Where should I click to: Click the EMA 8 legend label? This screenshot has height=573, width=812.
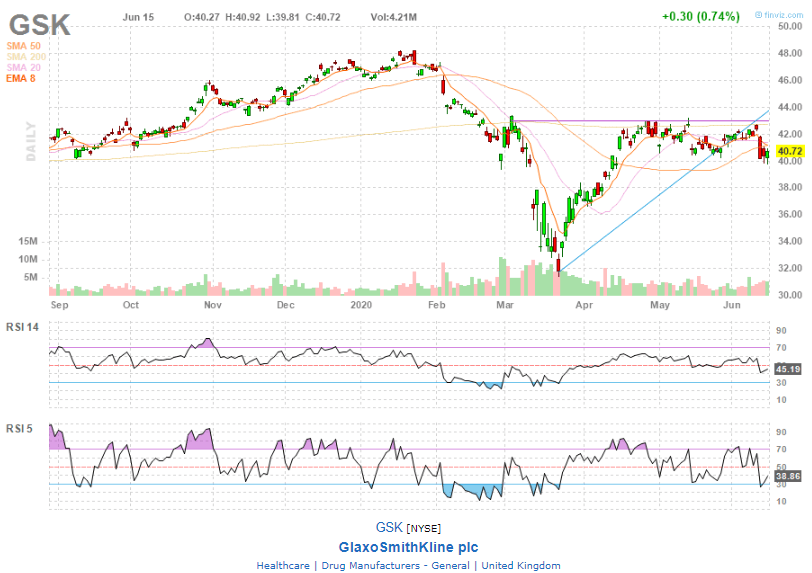point(21,78)
